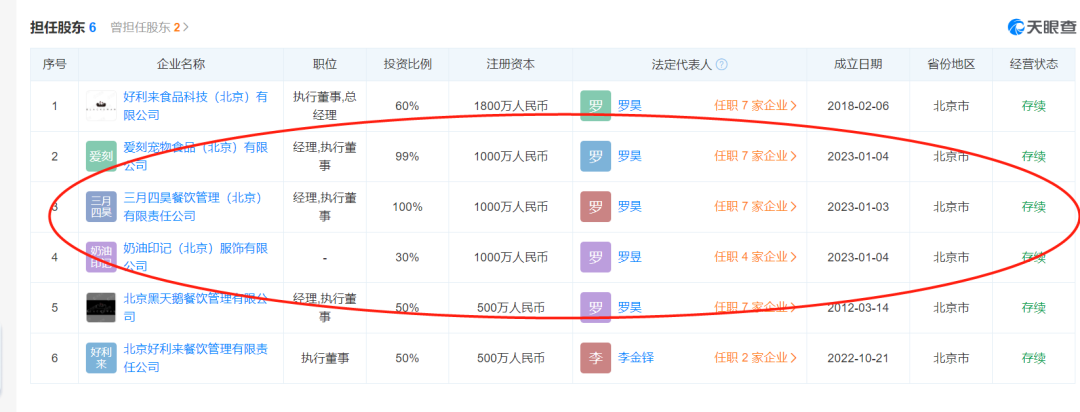Click the 罗 avatar in 好利来食品科技 row
1080x412 pixels.
click(595, 106)
